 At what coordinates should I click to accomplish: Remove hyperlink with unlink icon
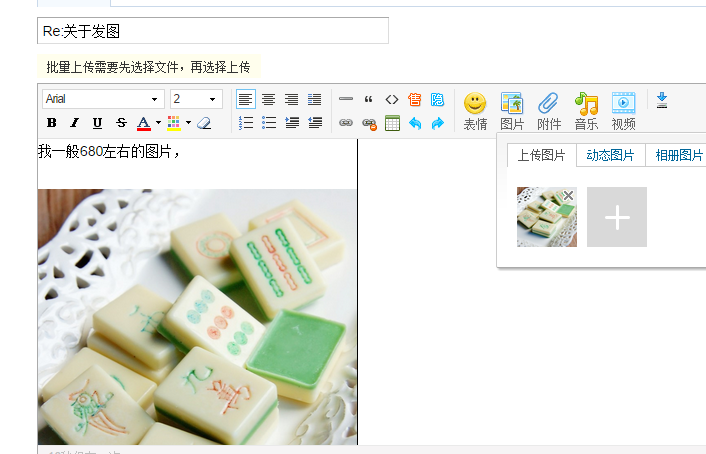tap(369, 123)
